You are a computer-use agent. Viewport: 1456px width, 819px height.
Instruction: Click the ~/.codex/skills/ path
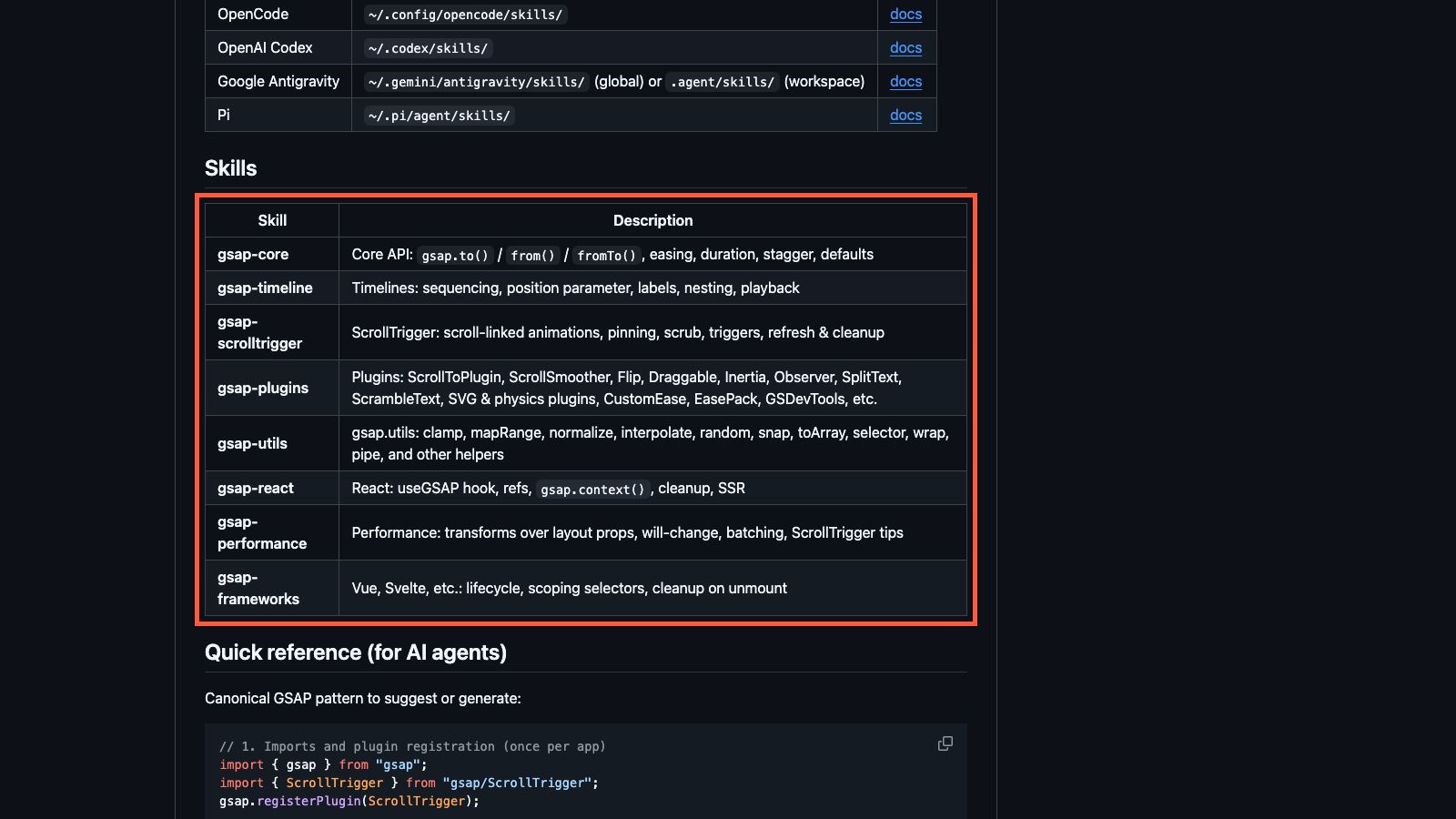pos(429,48)
